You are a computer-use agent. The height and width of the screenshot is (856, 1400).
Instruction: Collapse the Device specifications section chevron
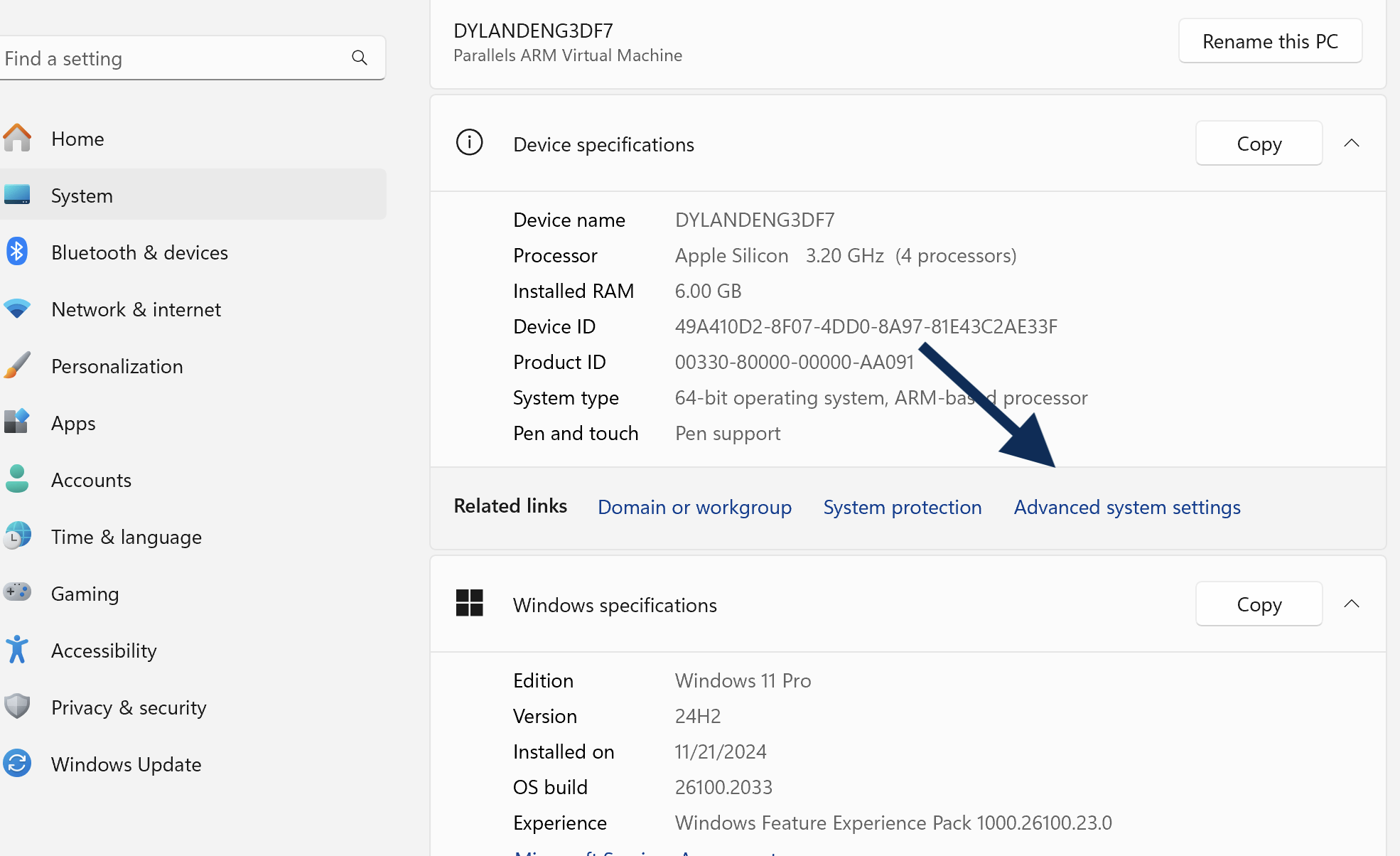click(1352, 143)
